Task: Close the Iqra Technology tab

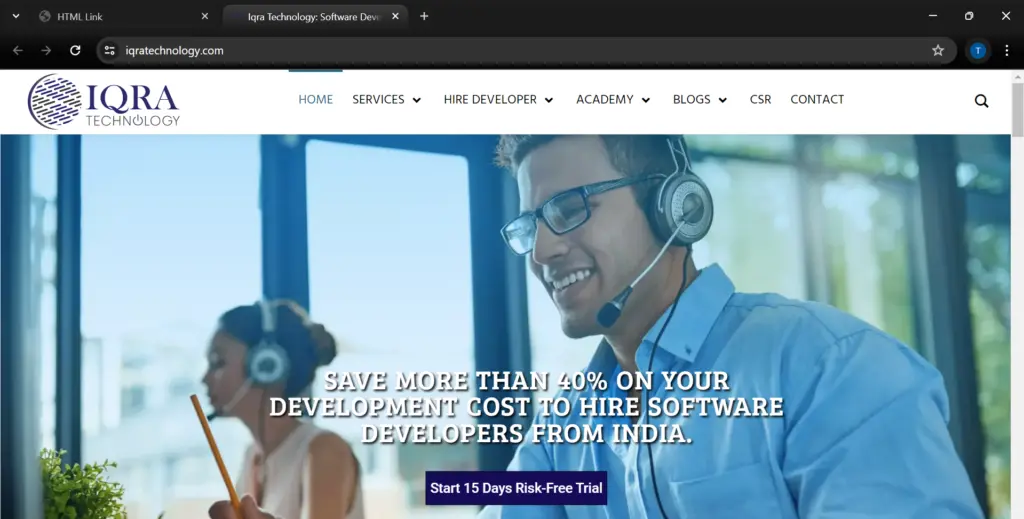Action: tap(395, 16)
